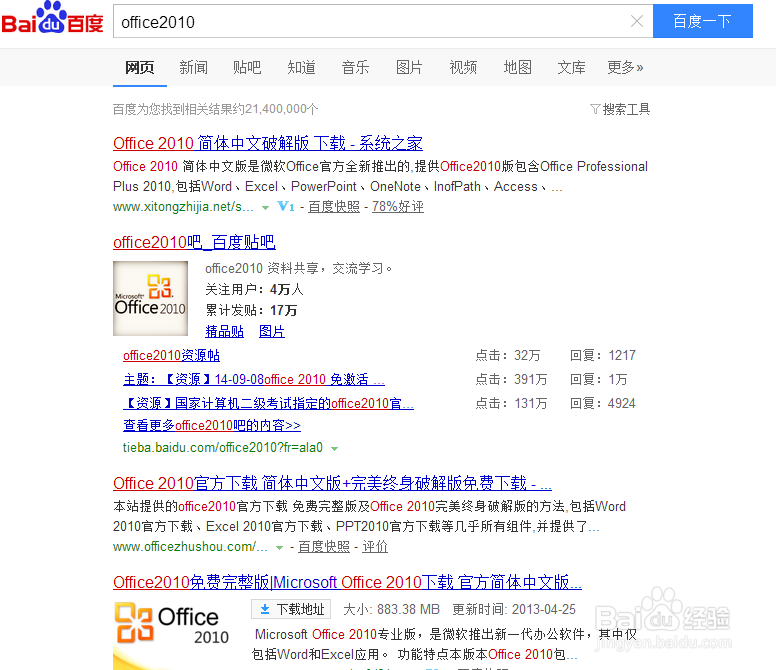Select the 网页 tab

tap(140, 67)
